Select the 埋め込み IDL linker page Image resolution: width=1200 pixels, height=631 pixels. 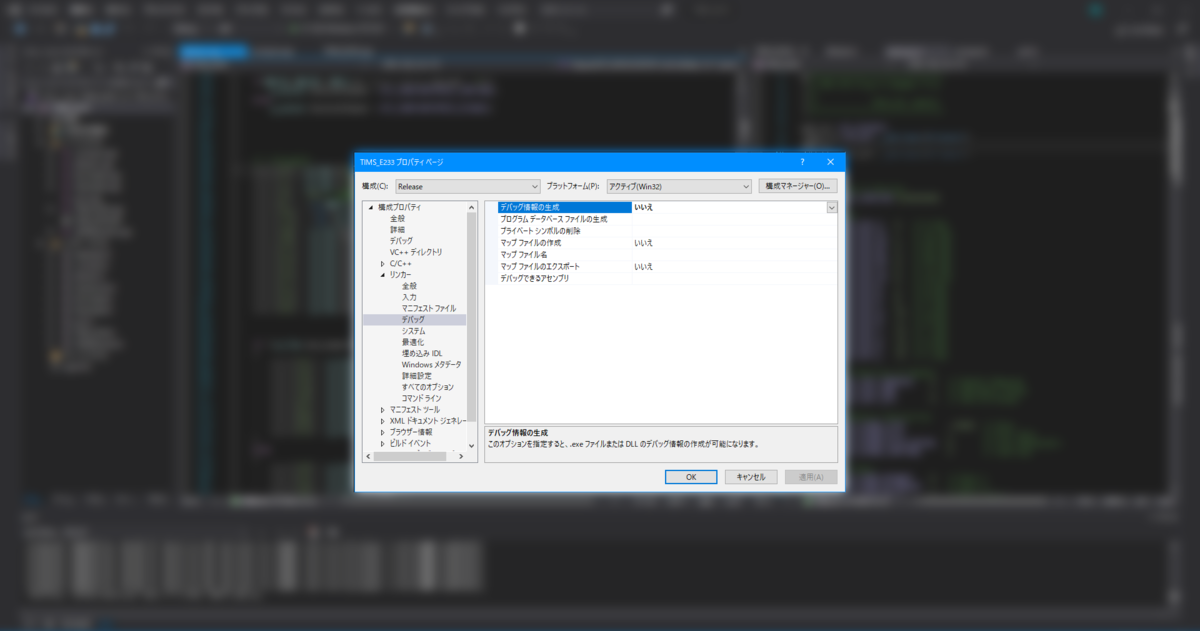click(x=422, y=353)
